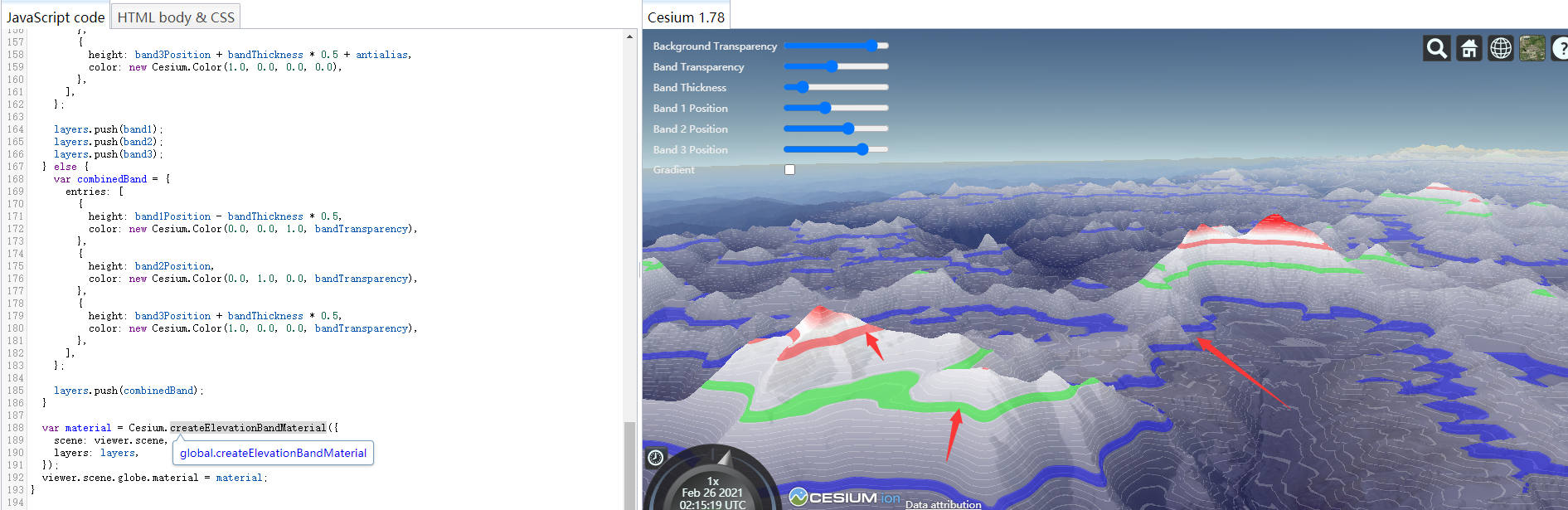Click the code editor vertical scrollbar thumb
1568x510 pixels.
pos(629,464)
